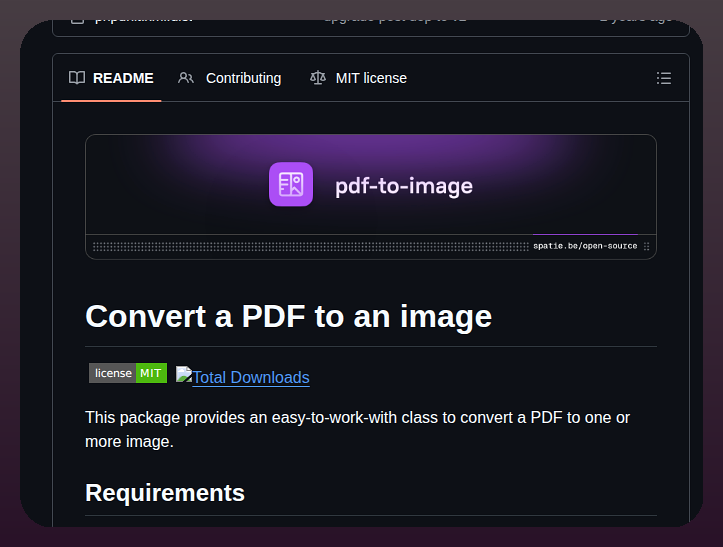Switch to the Contributing tab
Viewport: 723px width, 547px height.
click(x=230, y=78)
